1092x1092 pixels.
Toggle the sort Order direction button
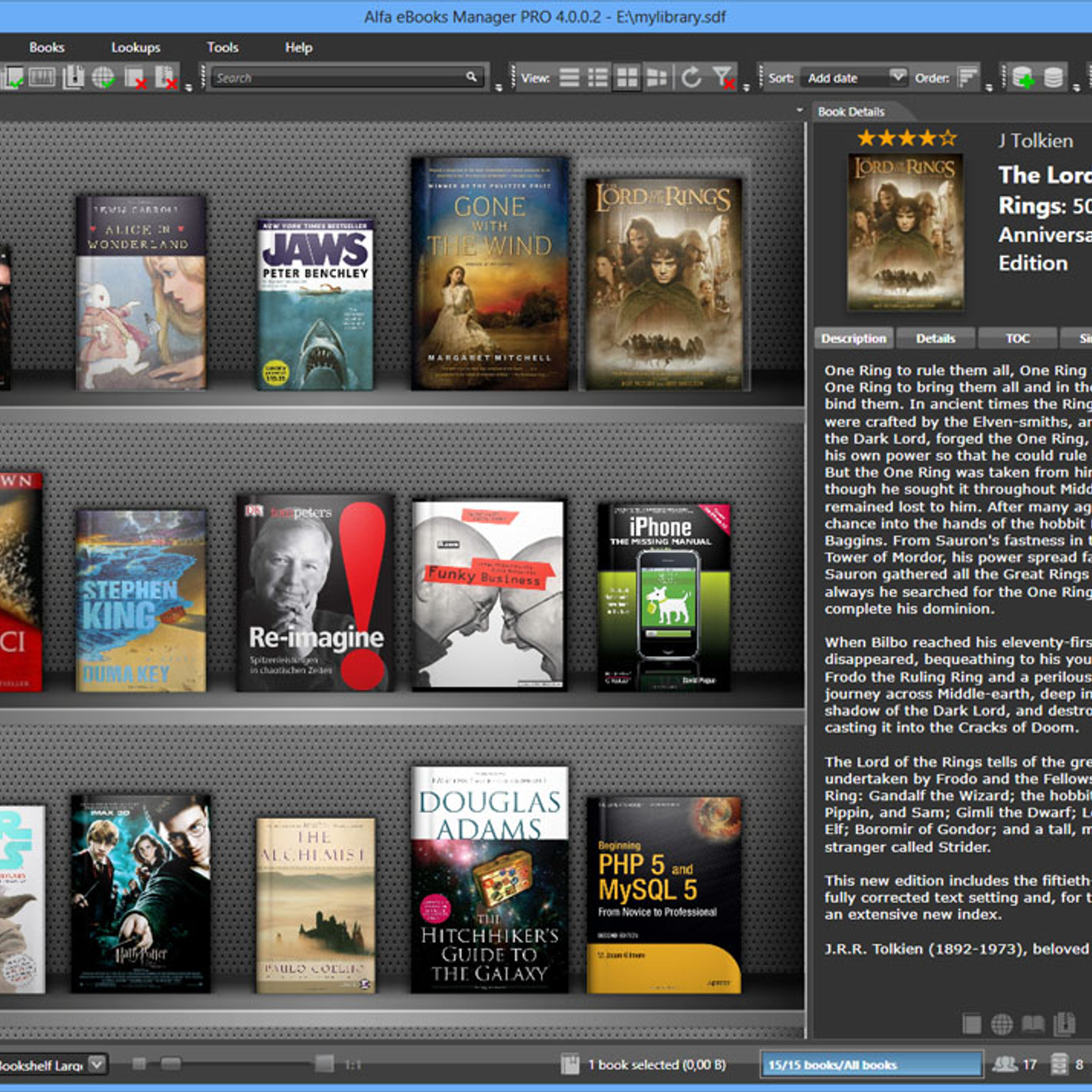click(968, 77)
